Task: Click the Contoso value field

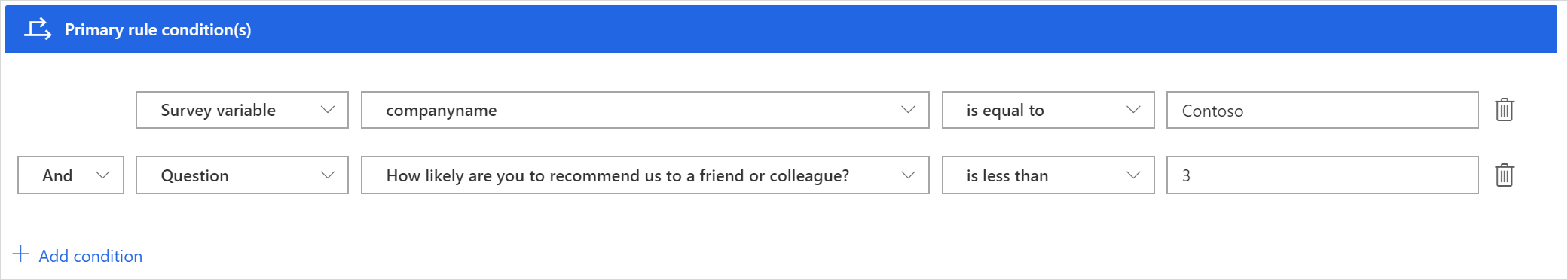Action: [x=1322, y=110]
